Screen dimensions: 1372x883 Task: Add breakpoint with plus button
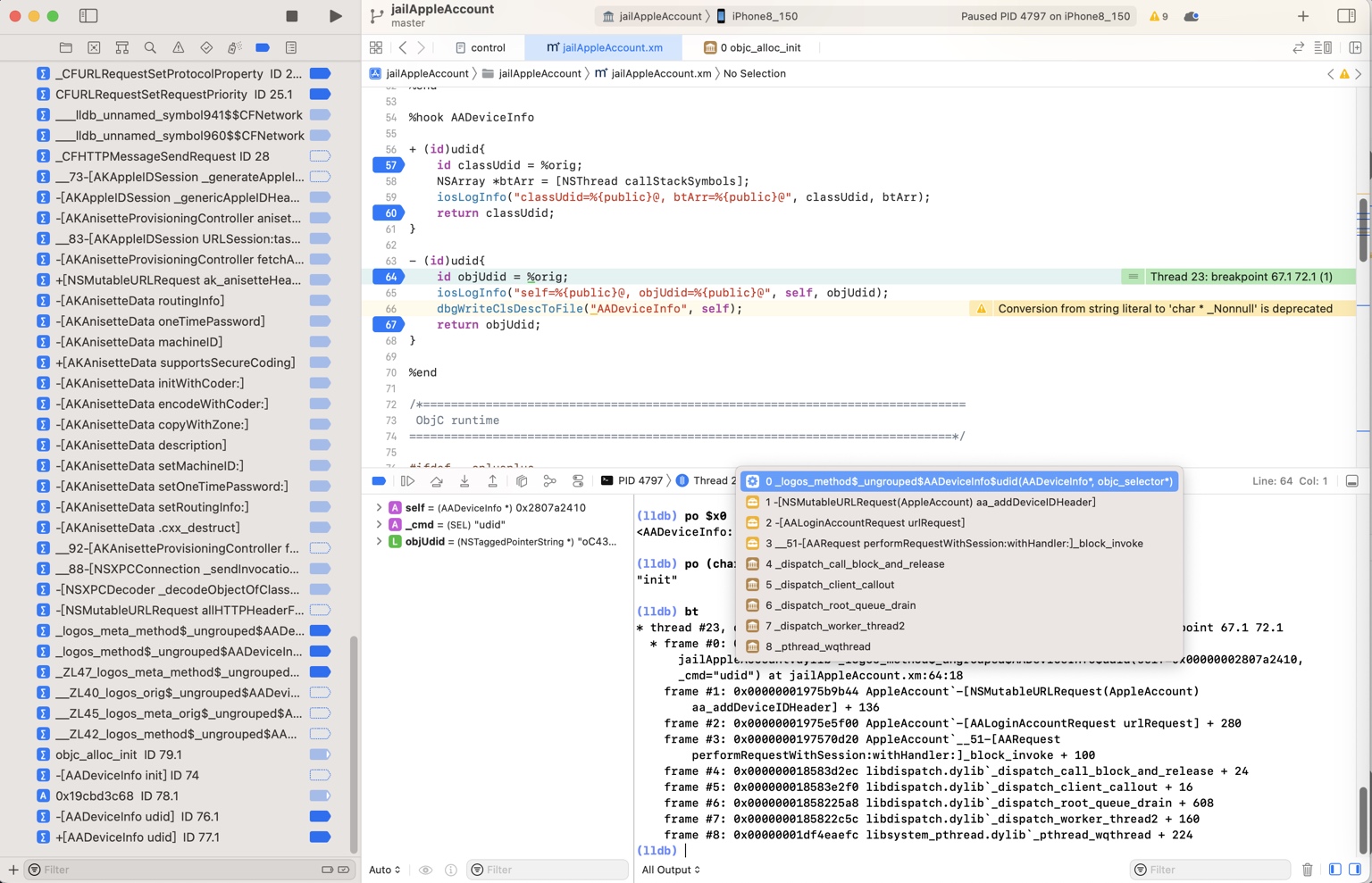(13, 870)
